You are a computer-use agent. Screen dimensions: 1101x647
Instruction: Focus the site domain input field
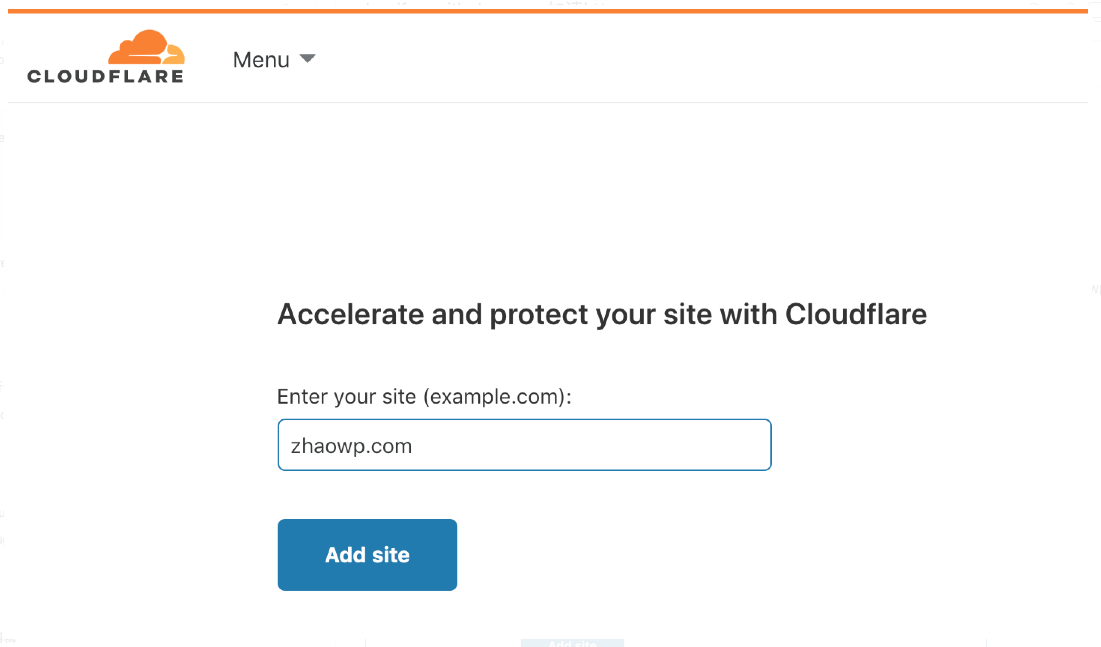click(x=524, y=445)
